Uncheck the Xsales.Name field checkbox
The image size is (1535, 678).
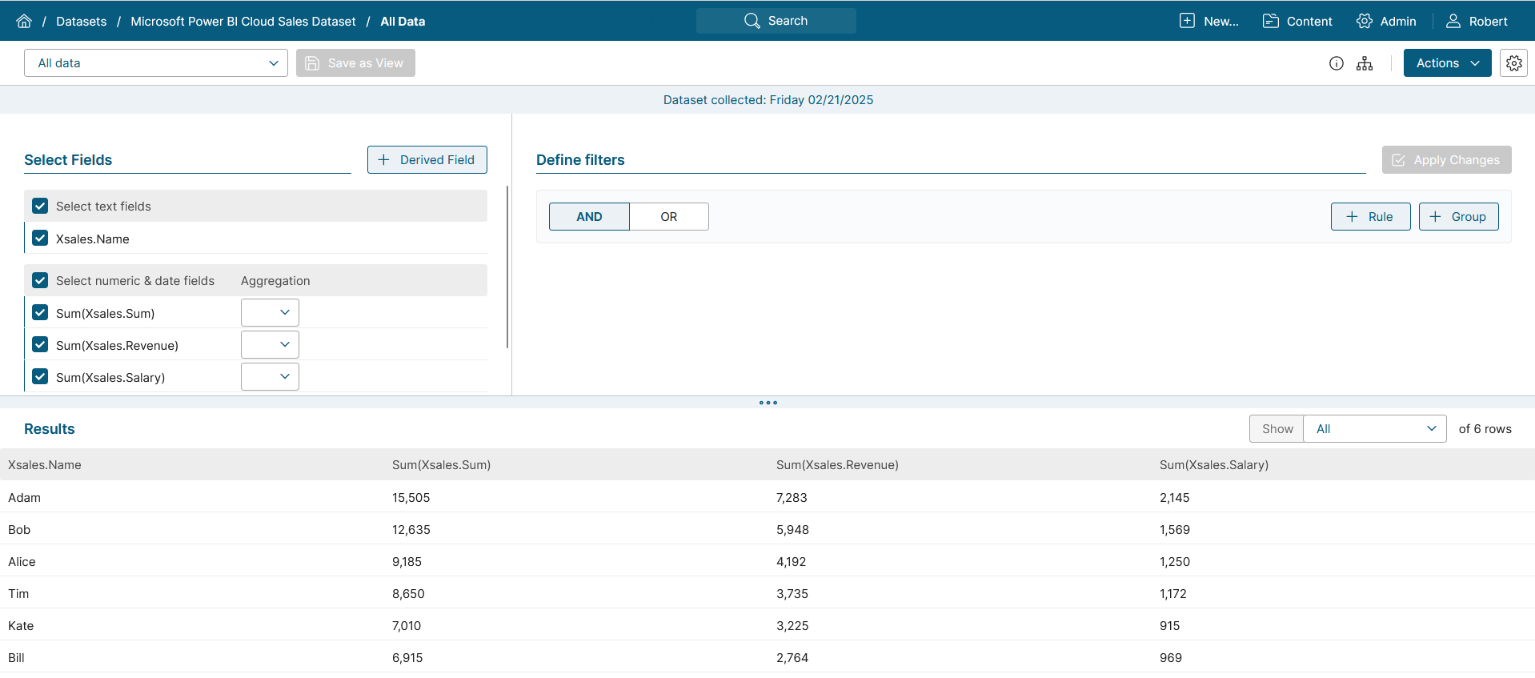tap(40, 238)
